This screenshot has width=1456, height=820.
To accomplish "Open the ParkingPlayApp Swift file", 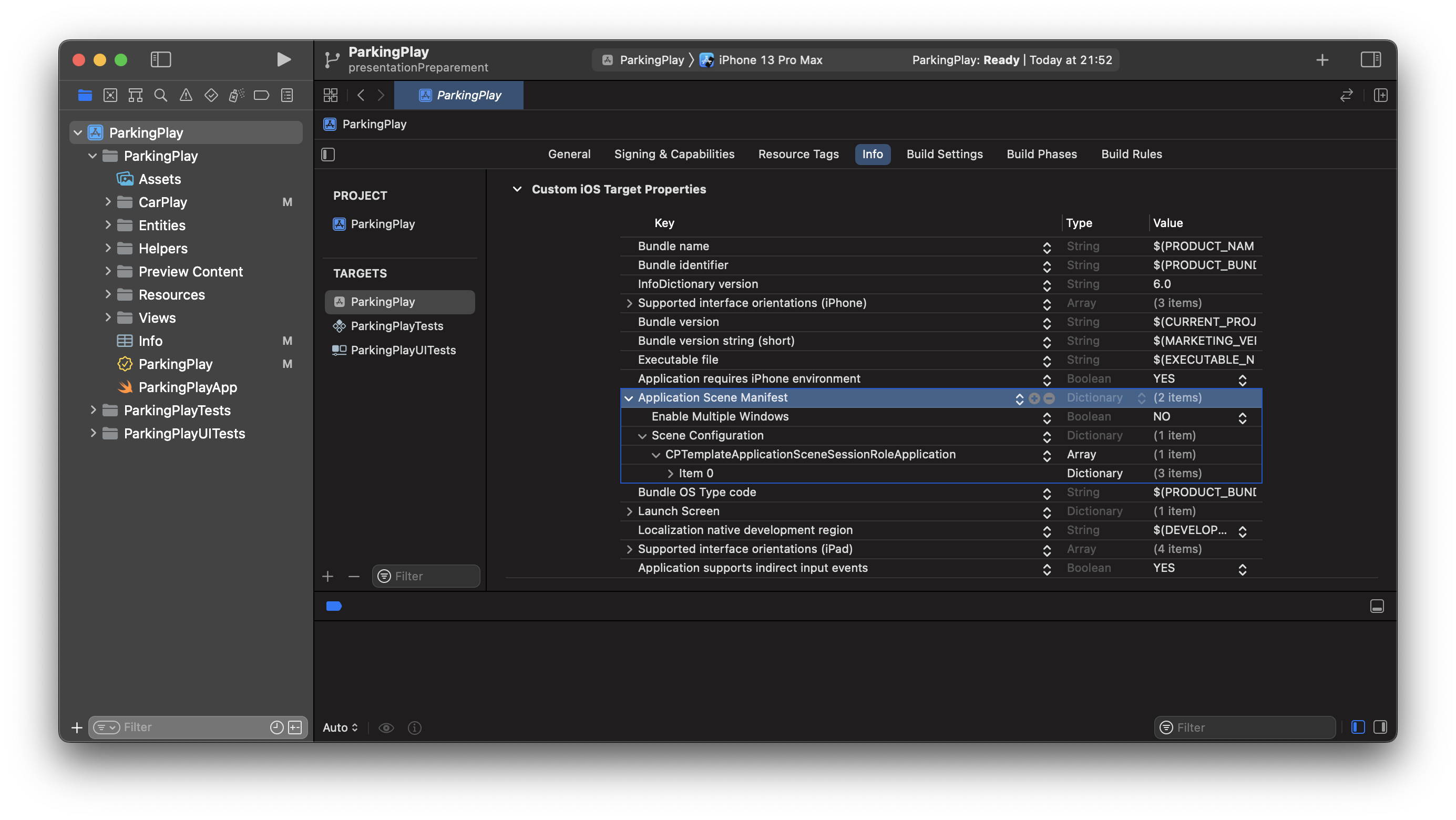I will tap(188, 387).
